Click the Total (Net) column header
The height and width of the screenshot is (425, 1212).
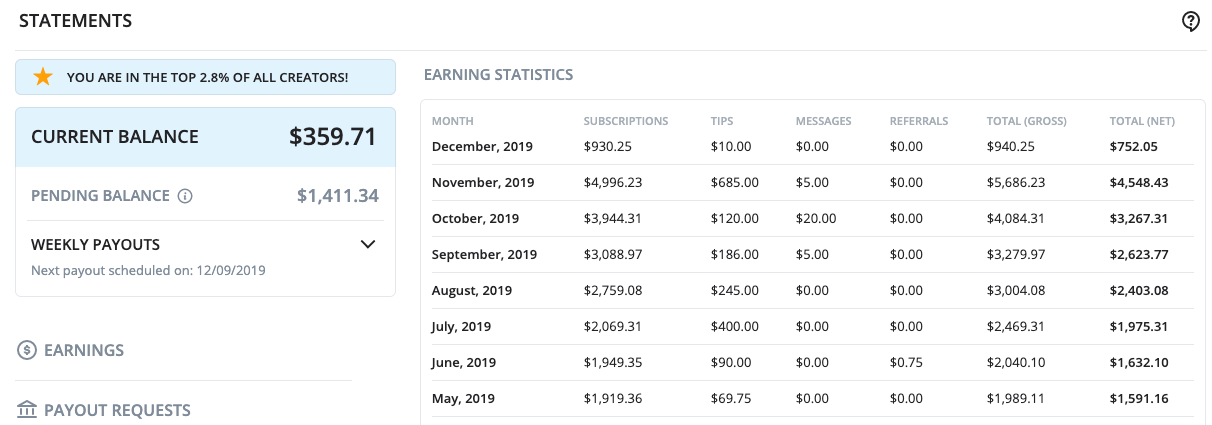click(x=1142, y=121)
